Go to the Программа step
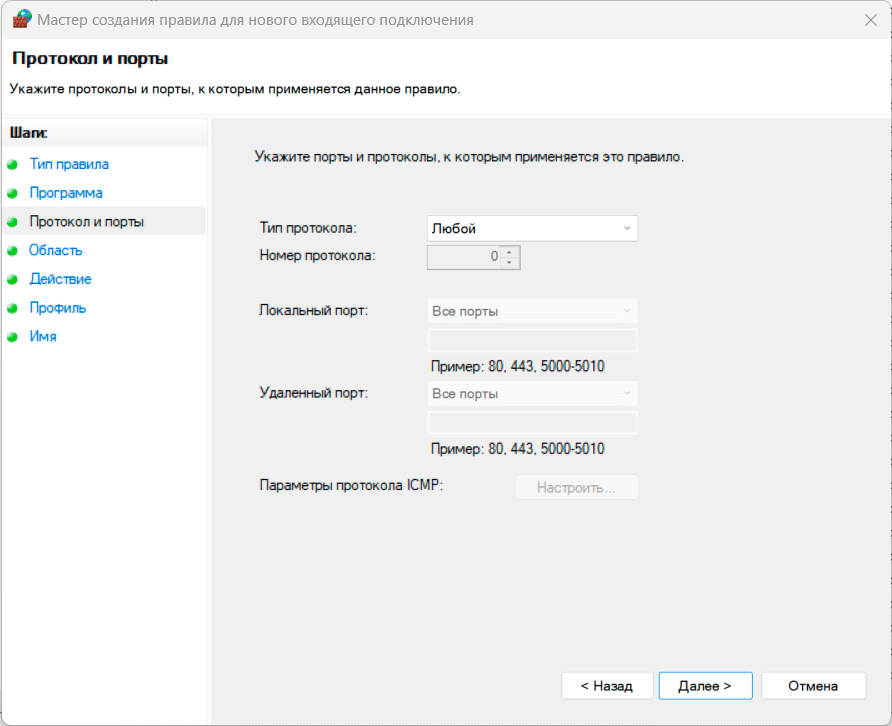Viewport: 892px width, 726px height. [66, 193]
